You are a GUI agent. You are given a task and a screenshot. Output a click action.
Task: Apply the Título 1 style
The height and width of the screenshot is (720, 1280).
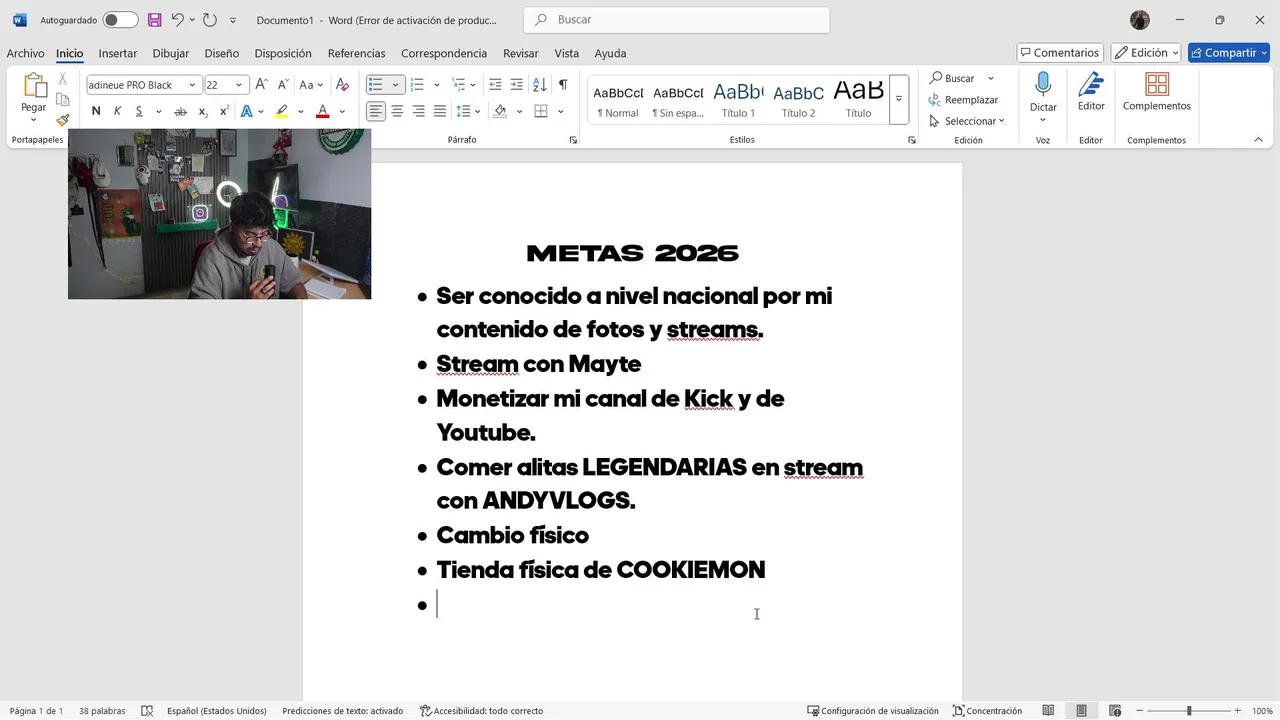(738, 99)
